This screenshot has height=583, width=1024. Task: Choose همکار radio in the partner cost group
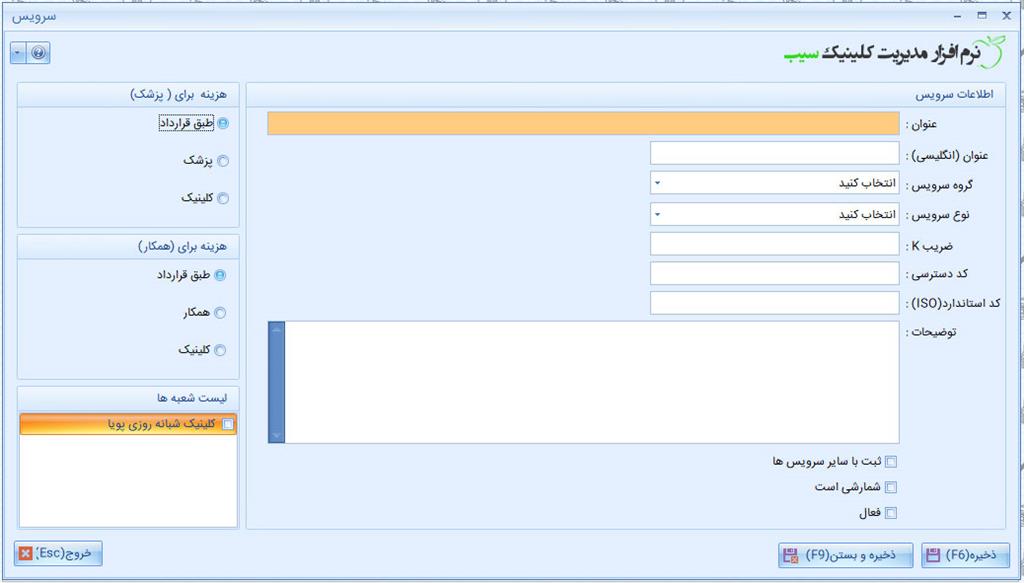pyautogui.click(x=220, y=313)
